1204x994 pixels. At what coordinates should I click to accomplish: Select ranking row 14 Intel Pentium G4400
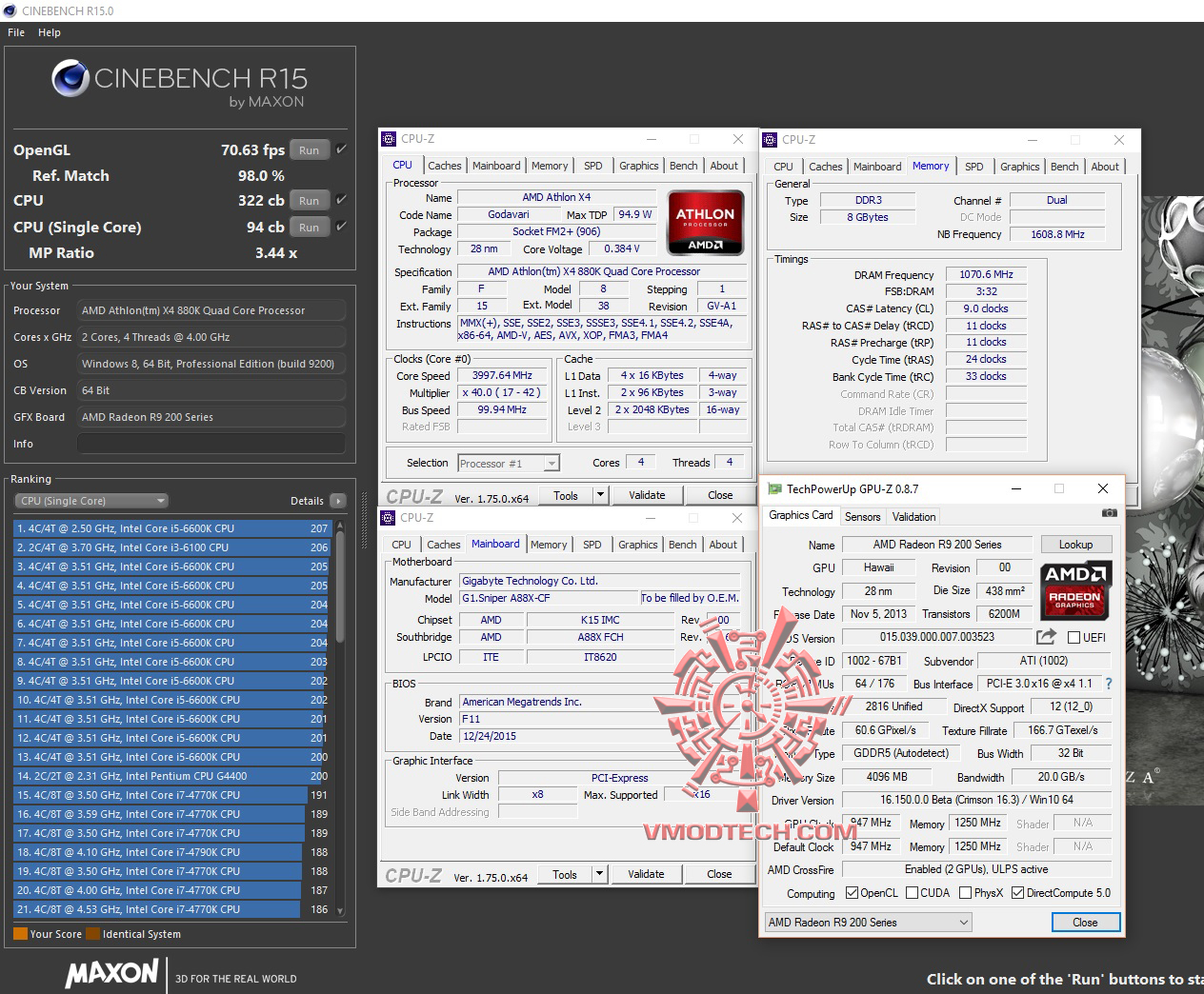[172, 776]
